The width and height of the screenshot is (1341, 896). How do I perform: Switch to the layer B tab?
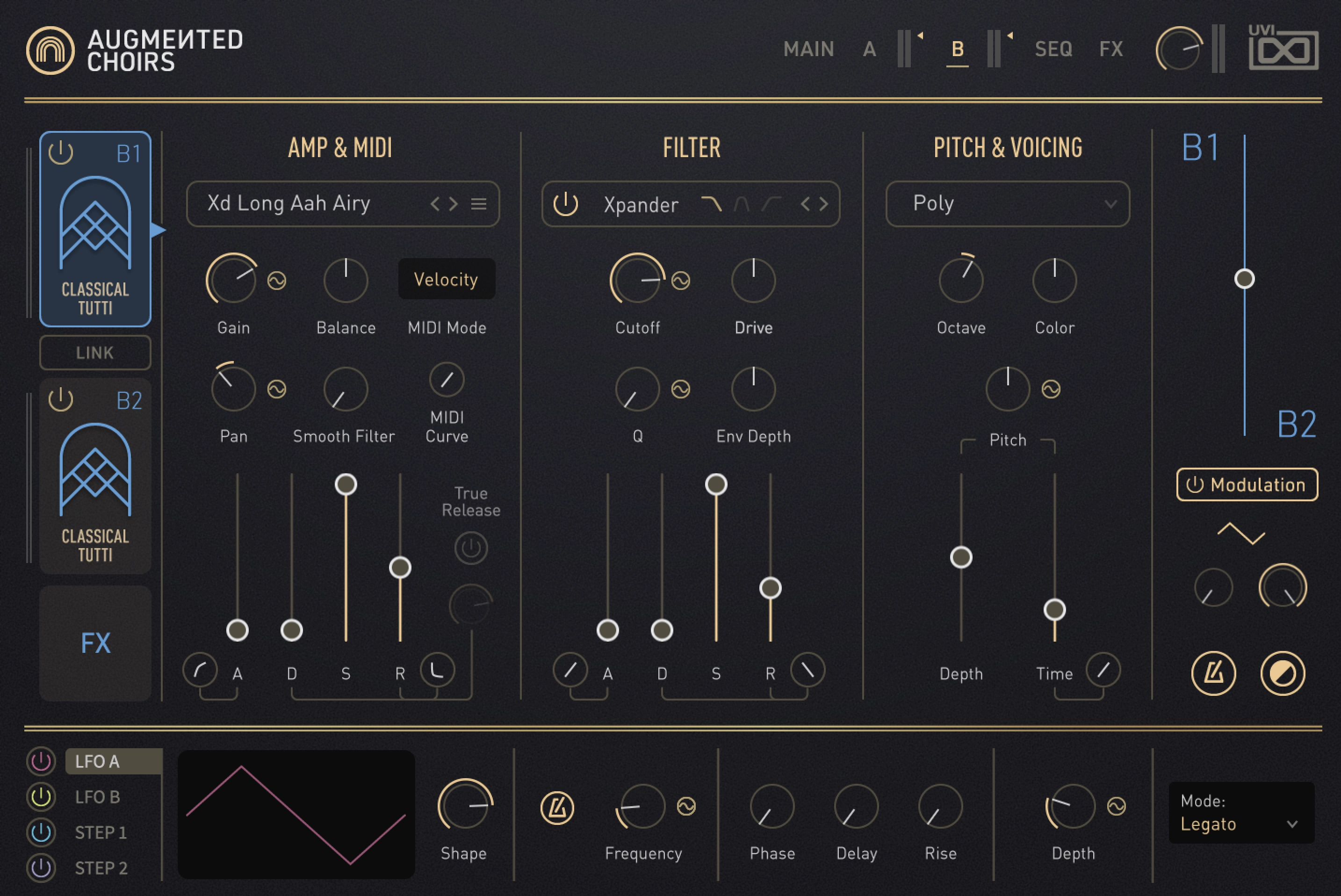[x=958, y=49]
